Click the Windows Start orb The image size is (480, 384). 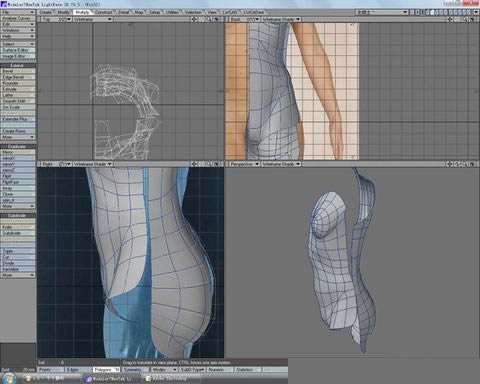9,378
